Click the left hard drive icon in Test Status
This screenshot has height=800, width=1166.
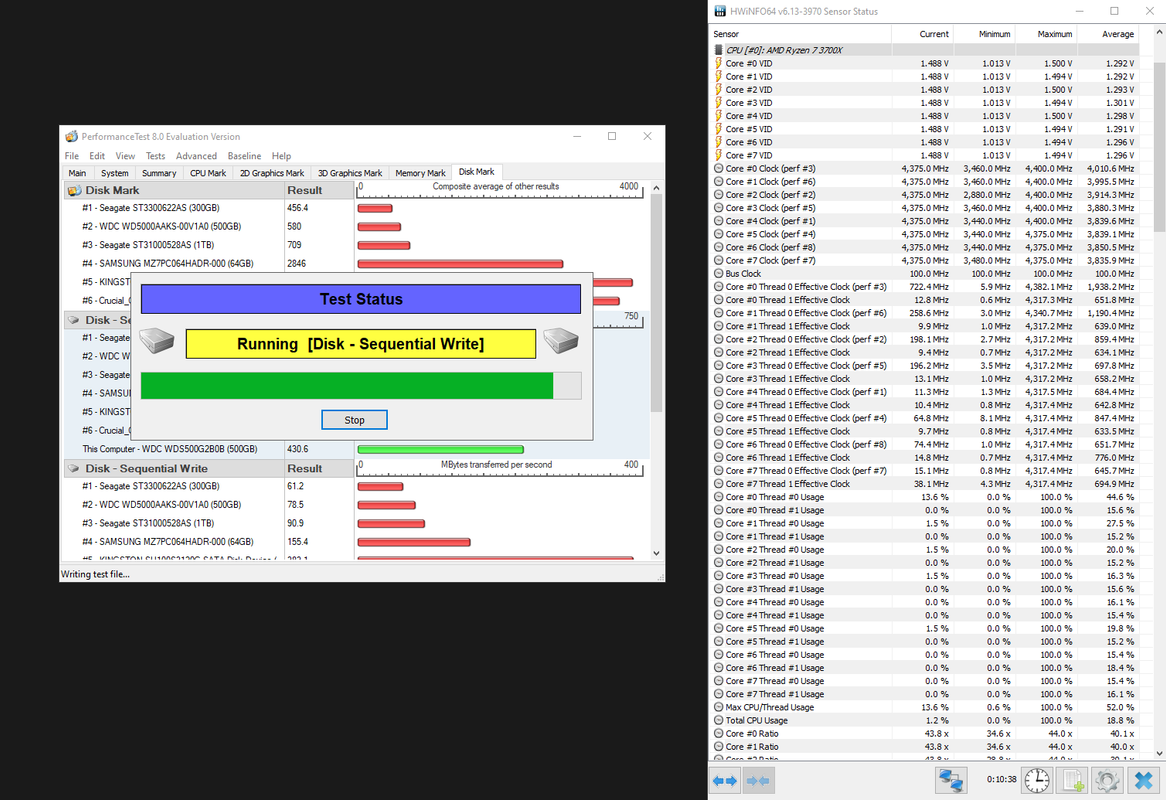(x=157, y=341)
